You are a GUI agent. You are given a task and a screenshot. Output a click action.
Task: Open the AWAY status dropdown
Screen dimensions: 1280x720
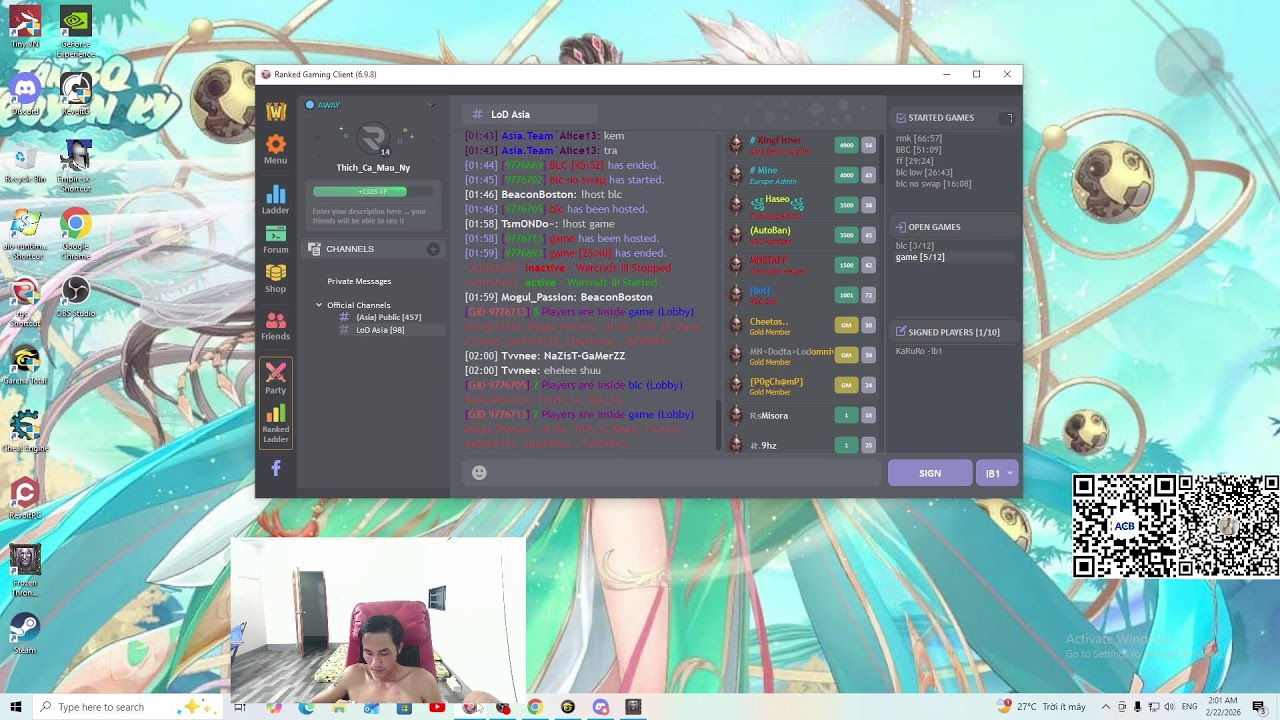click(x=431, y=105)
